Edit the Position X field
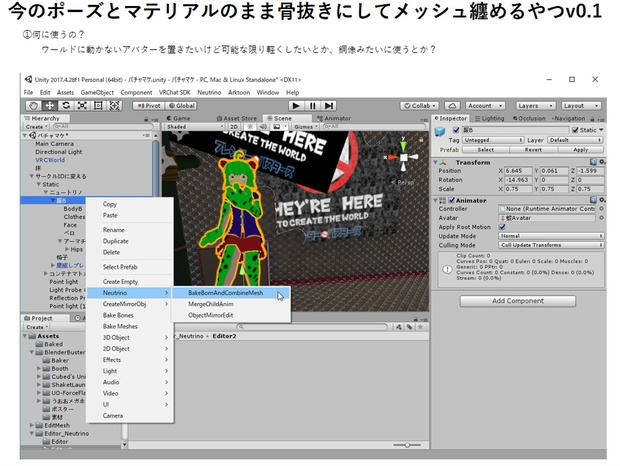 (518, 171)
